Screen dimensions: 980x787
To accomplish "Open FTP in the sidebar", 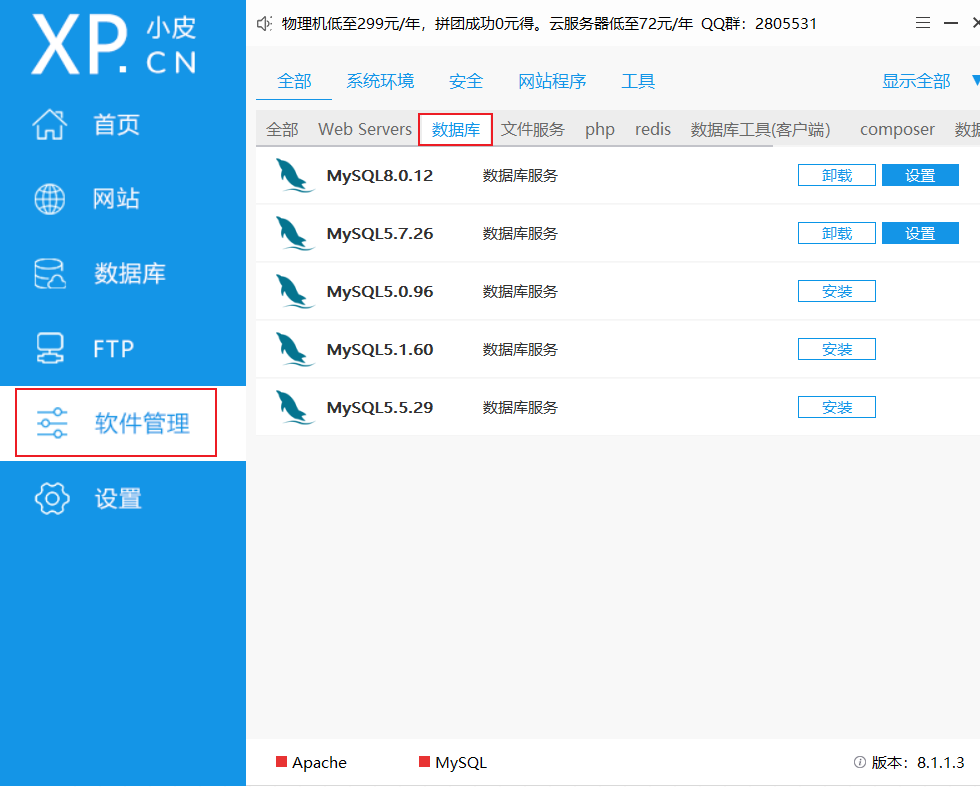I will 114,349.
